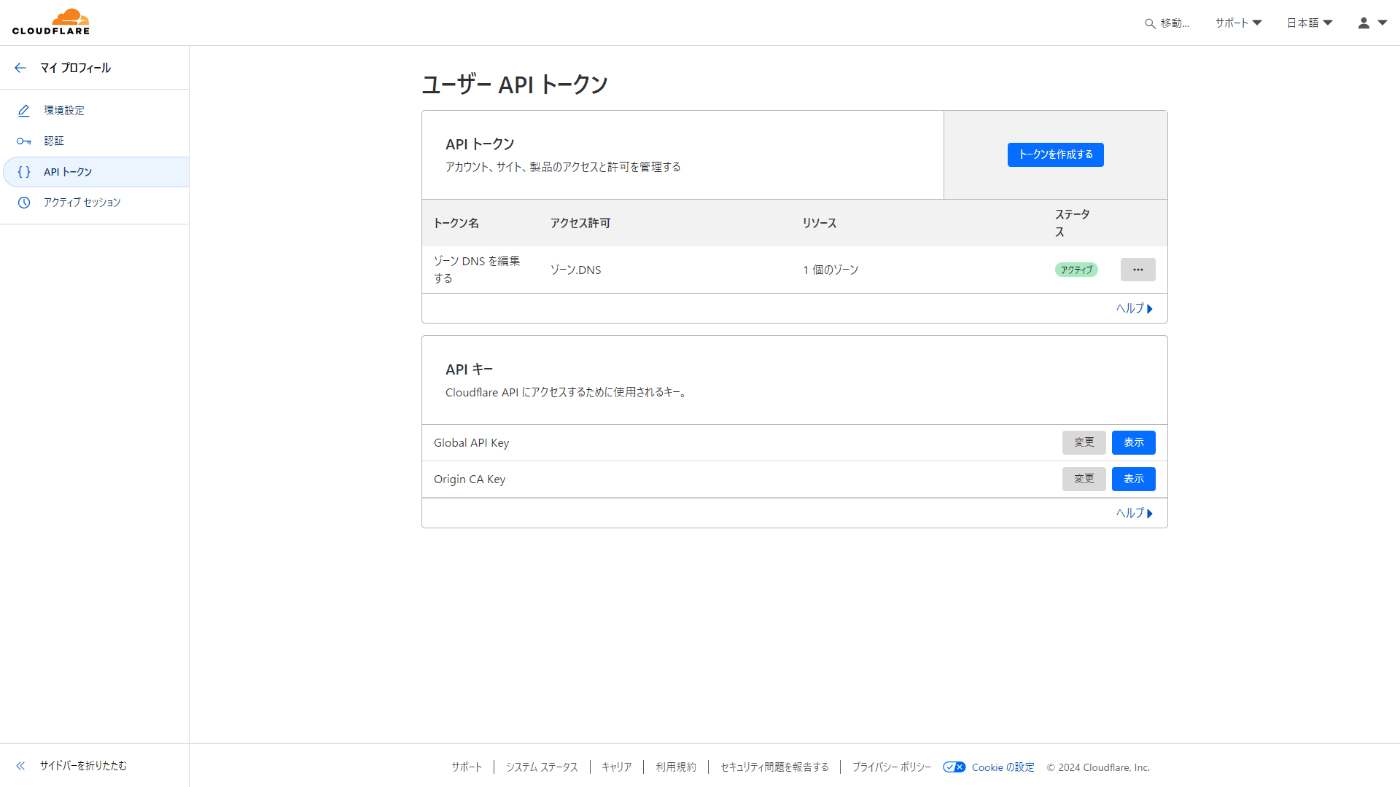Image resolution: width=1400 pixels, height=787 pixels.
Task: Open the user account menu icon
Action: click(1371, 23)
